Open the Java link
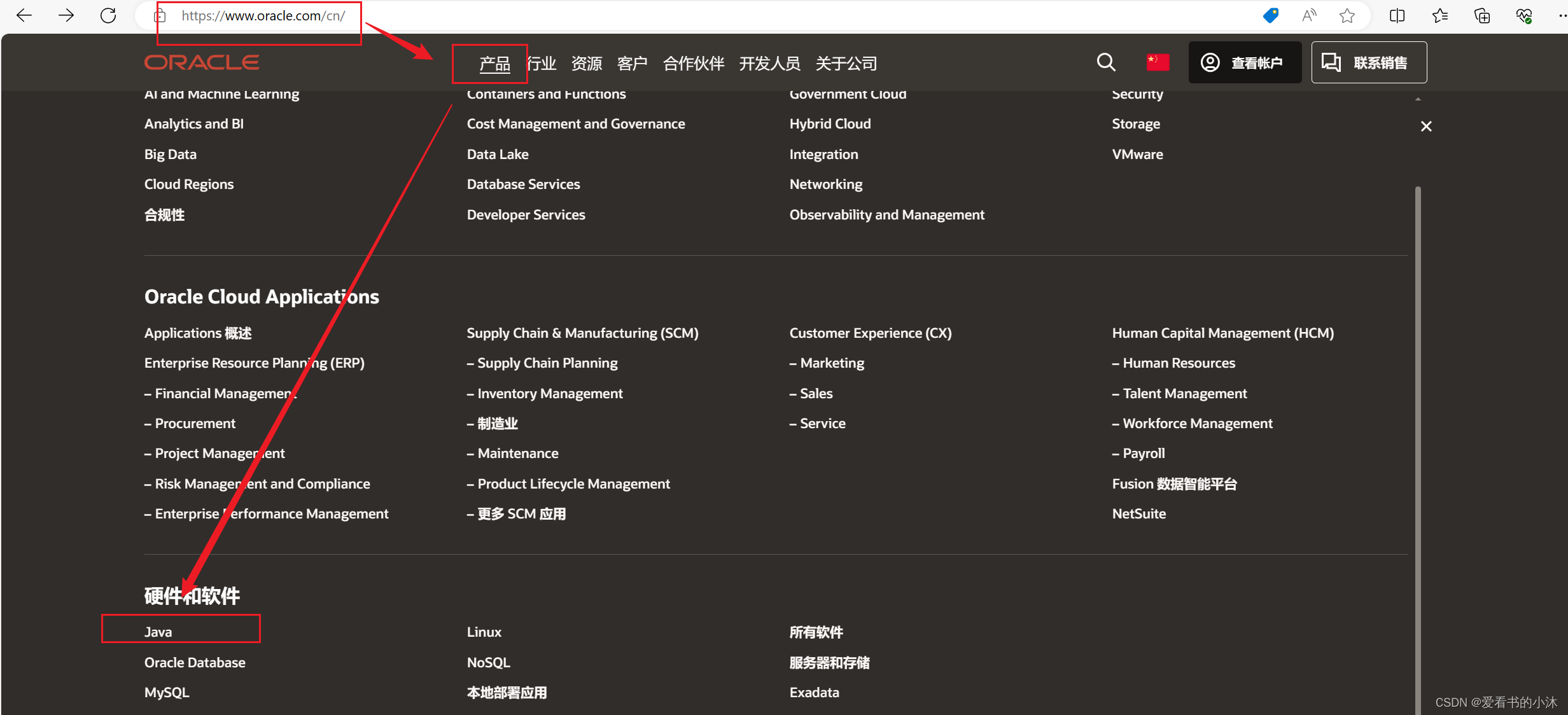1568x715 pixels. point(158,632)
